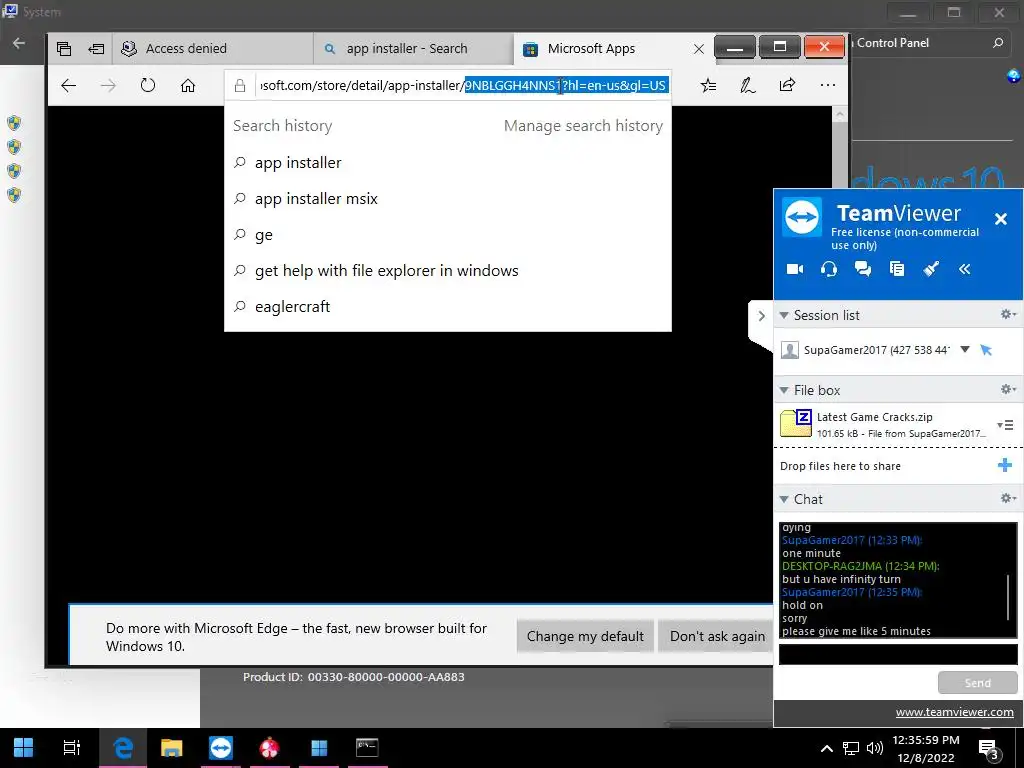This screenshot has width=1024, height=768.
Task: Open Latest Game Cracks.zip file options menu
Action: (x=1005, y=425)
